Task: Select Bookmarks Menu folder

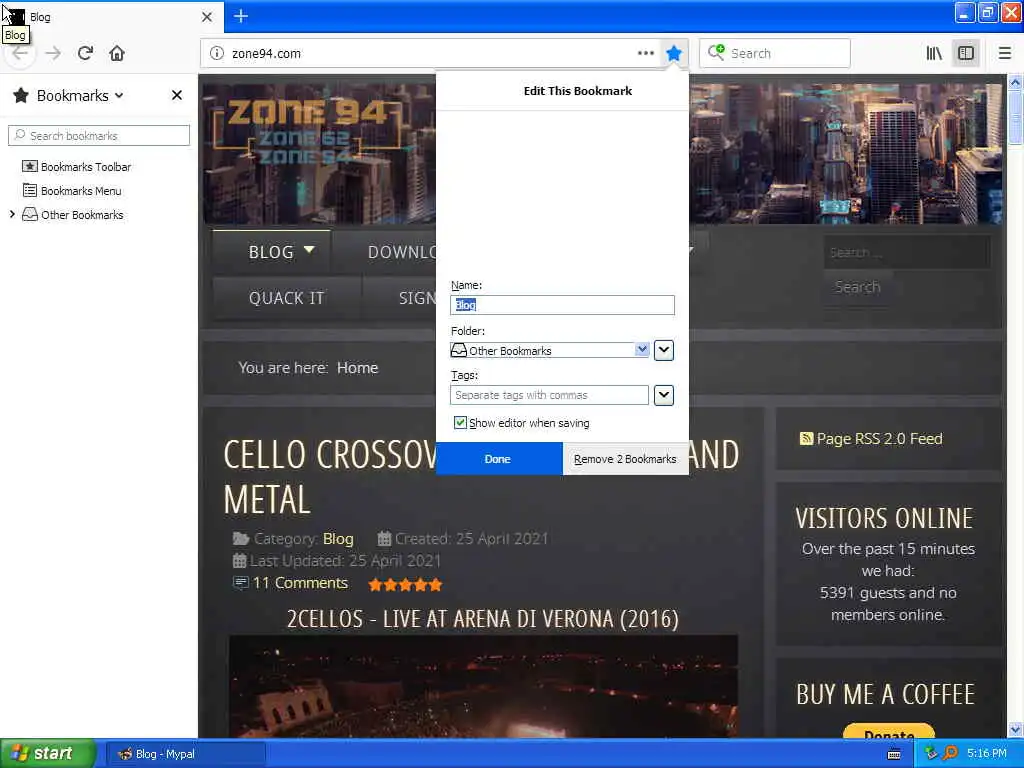Action: [x=72, y=191]
